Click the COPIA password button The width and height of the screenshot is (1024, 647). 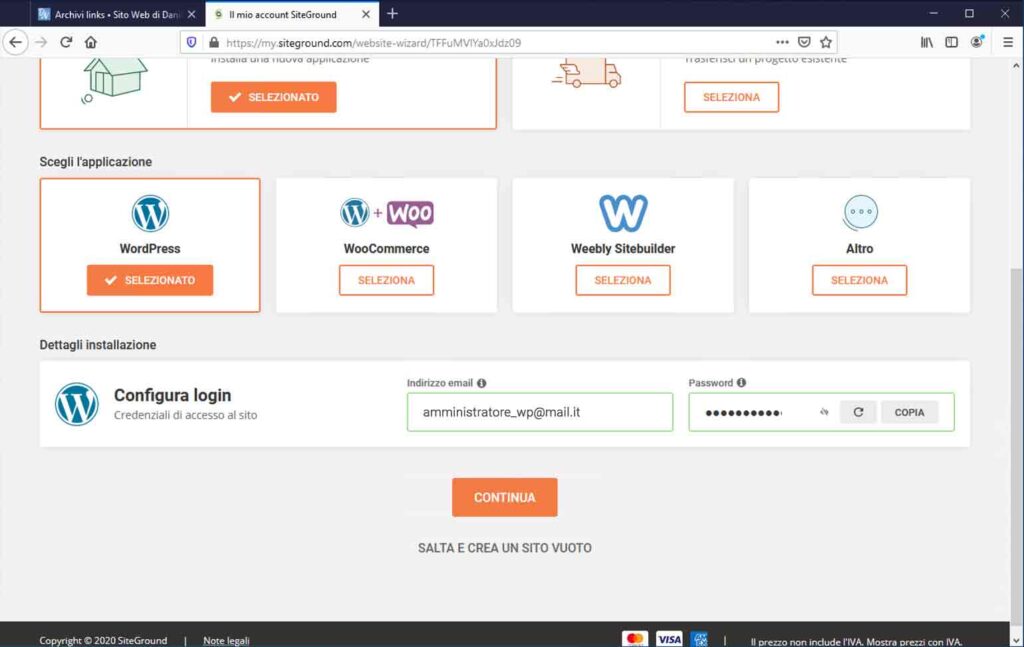[909, 412]
